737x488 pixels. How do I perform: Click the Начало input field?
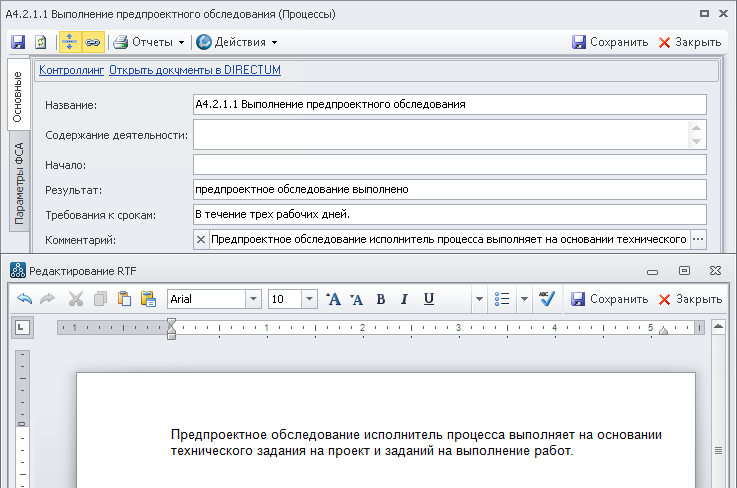(449, 165)
